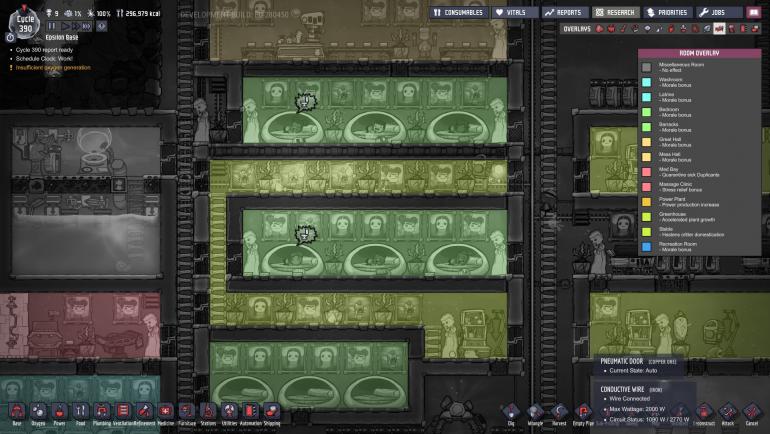Toggle the eye-shaped overlay icon

coord(647,29)
